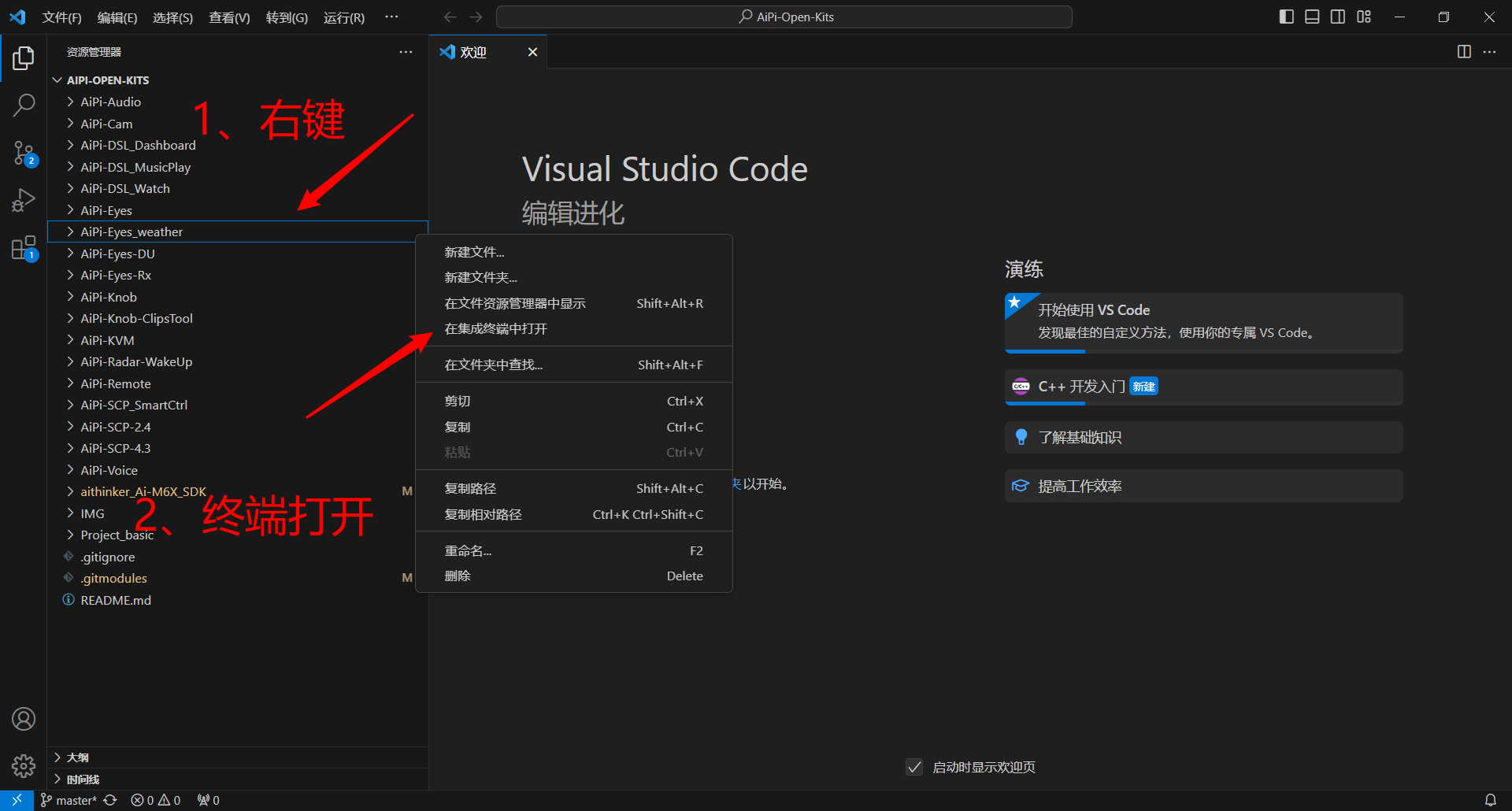Viewport: 1512px width, 811px height.
Task: Choose 删除 from context menu
Action: [574, 576]
